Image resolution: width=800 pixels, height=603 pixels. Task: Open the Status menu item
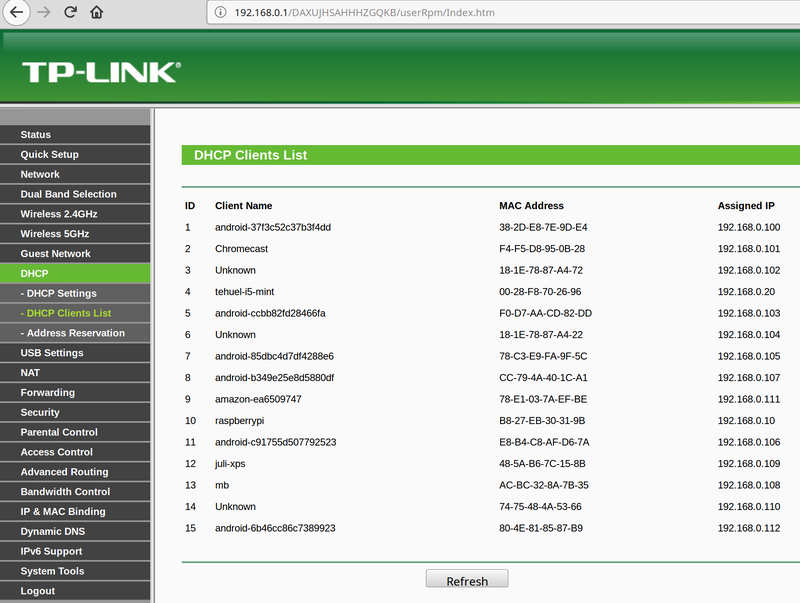pyautogui.click(x=75, y=135)
